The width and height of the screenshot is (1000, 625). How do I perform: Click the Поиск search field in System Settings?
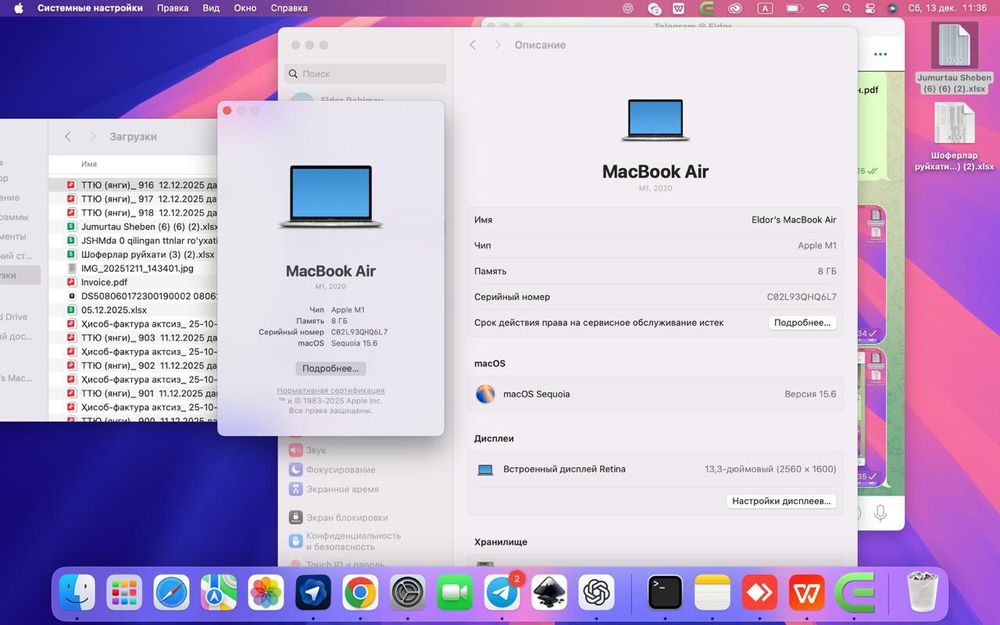pyautogui.click(x=365, y=73)
